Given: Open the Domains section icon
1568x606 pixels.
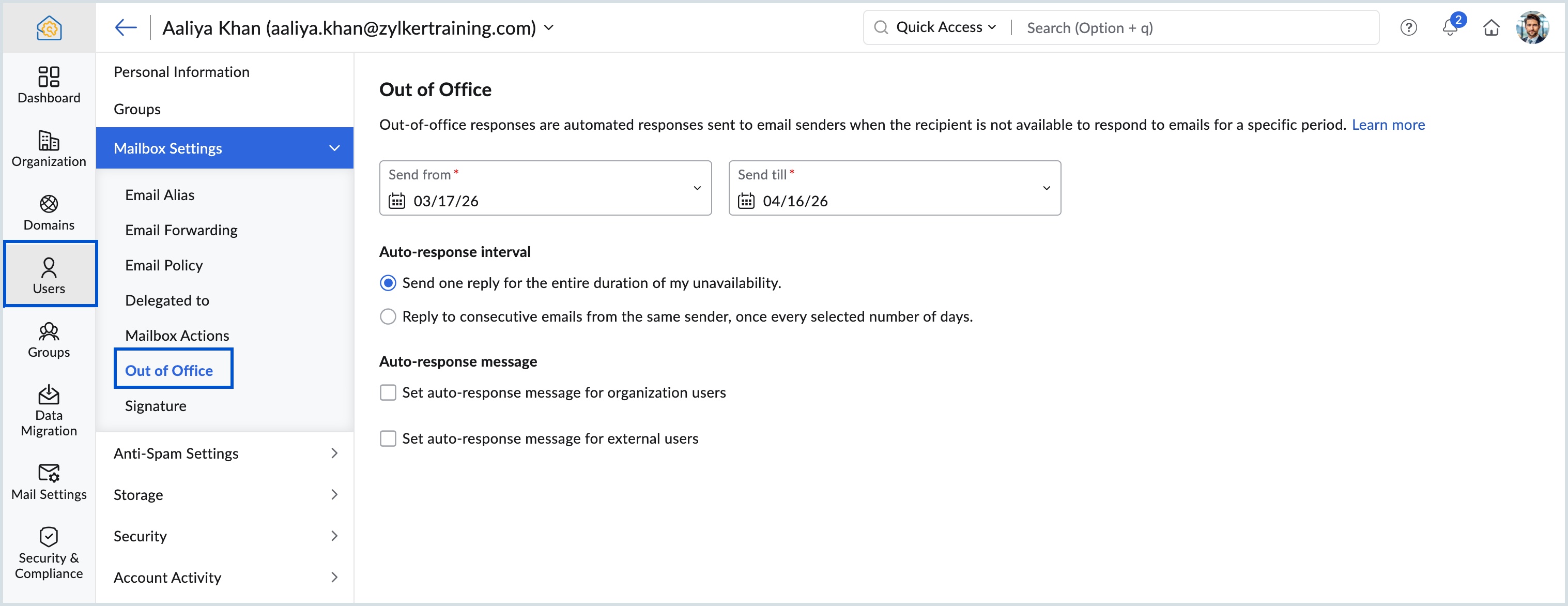Looking at the screenshot, I should click(x=49, y=213).
